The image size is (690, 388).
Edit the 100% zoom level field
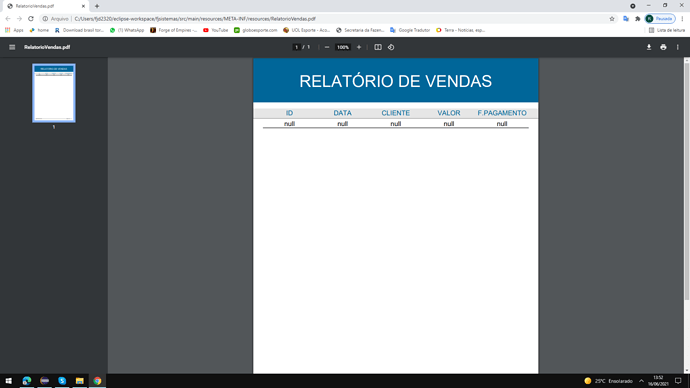click(343, 47)
